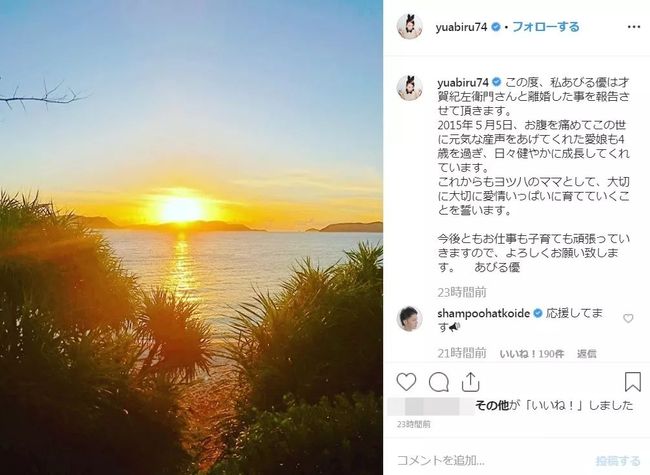Open yuabiru74 avatar beside the caption
This screenshot has width=650, height=475.
point(410,88)
